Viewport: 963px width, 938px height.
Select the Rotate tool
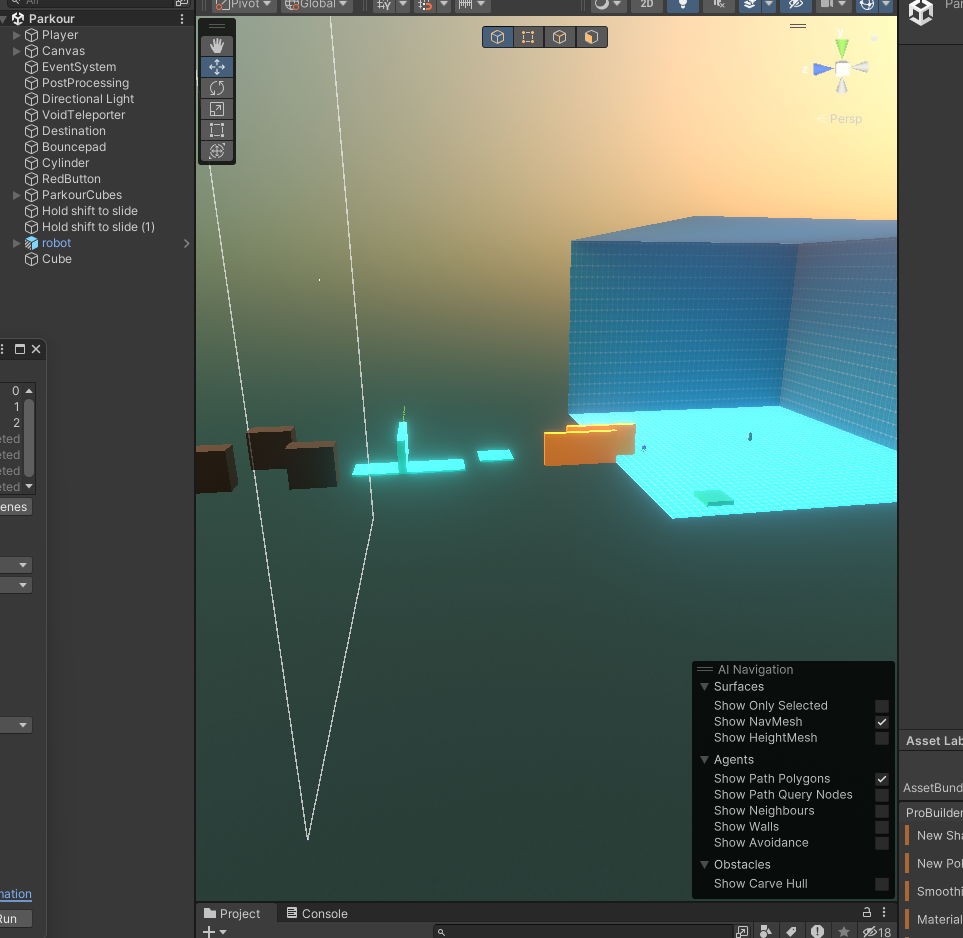[x=217, y=88]
